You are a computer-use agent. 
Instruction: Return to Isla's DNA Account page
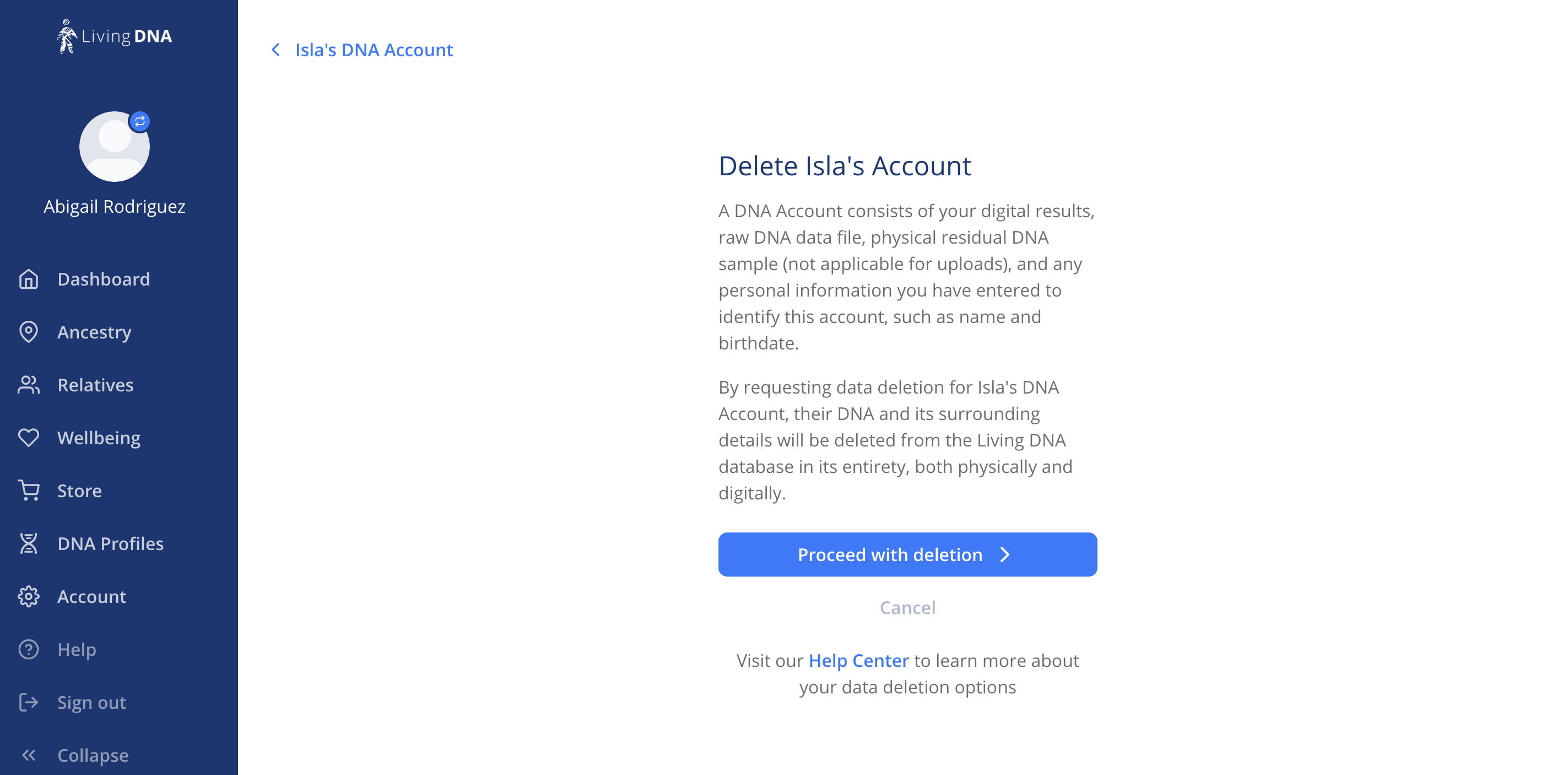coord(374,50)
